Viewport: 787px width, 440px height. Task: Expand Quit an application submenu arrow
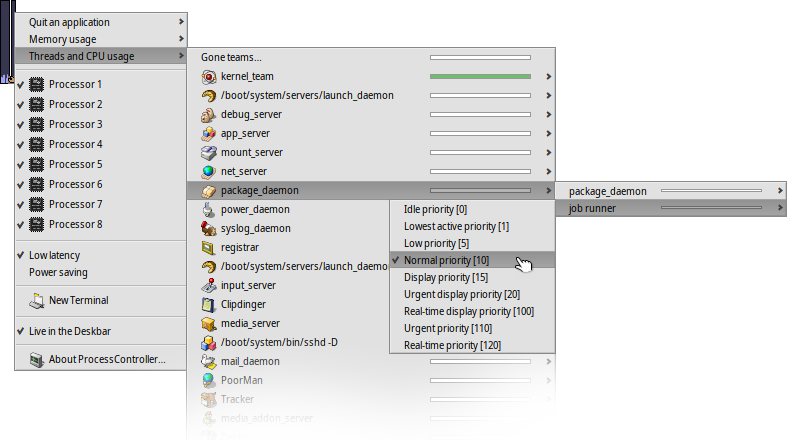pyautogui.click(x=181, y=22)
